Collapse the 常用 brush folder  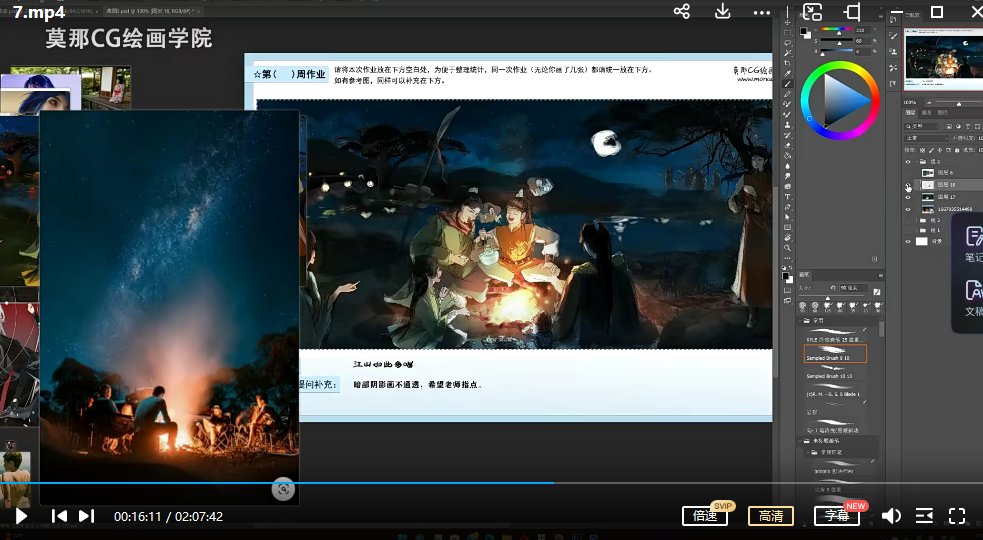801,321
